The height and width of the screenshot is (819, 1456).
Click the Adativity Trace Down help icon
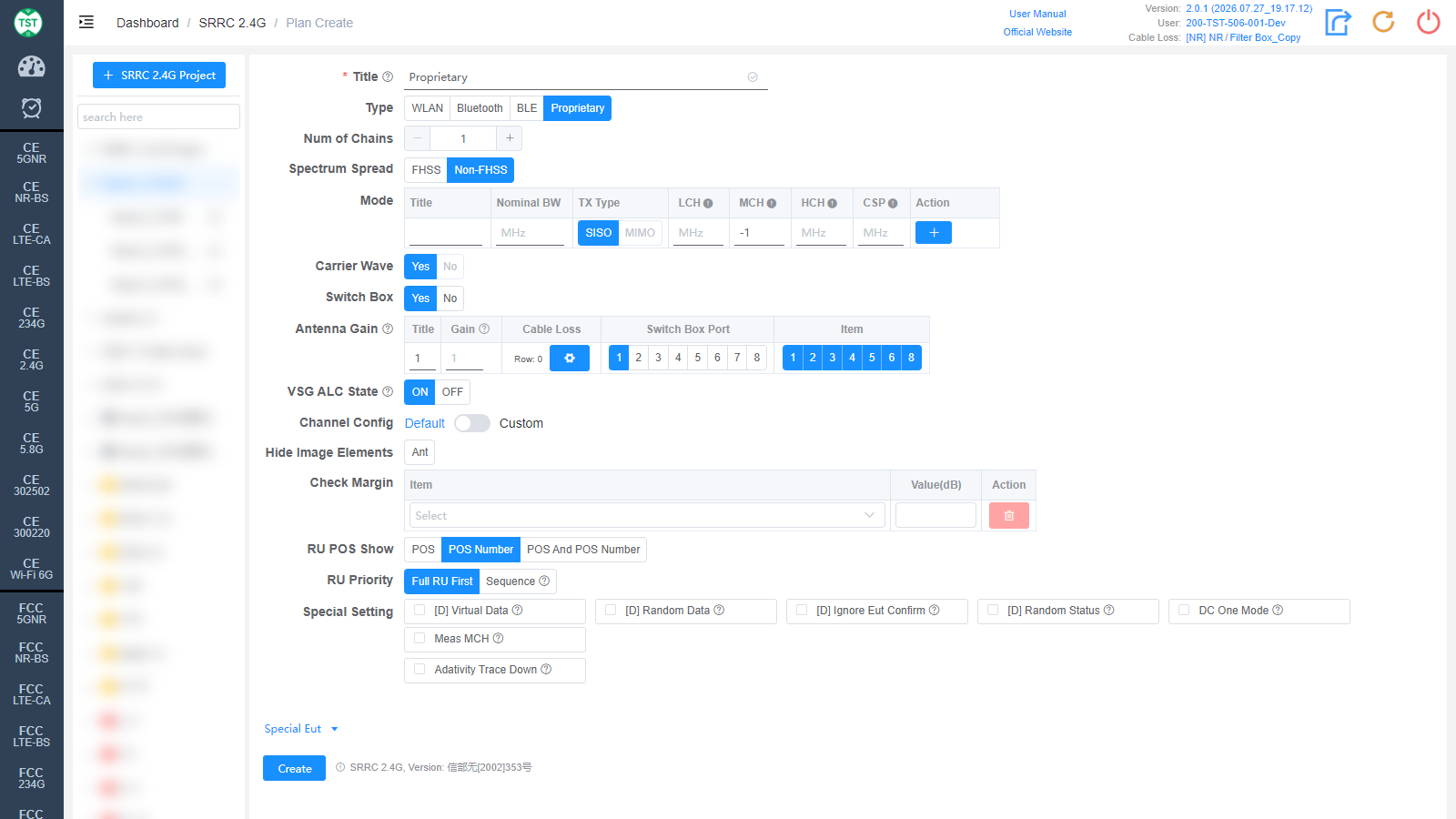(x=546, y=670)
